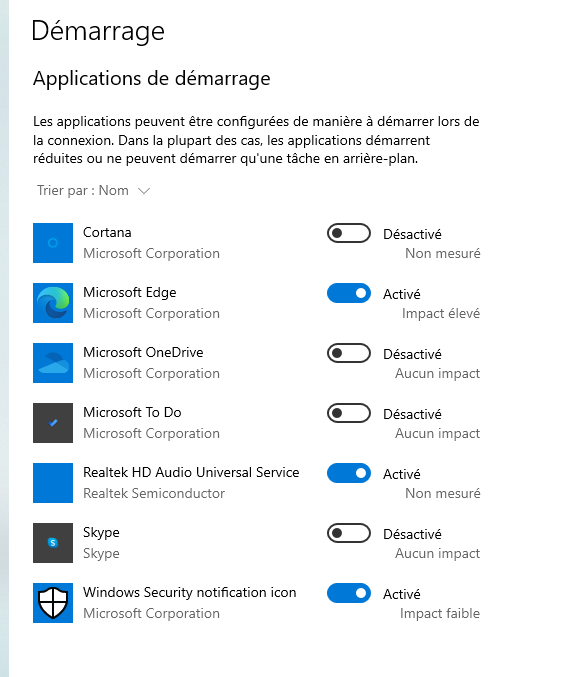This screenshot has width=574, height=677.
Task: Click the Skype app icon
Action: (53, 543)
